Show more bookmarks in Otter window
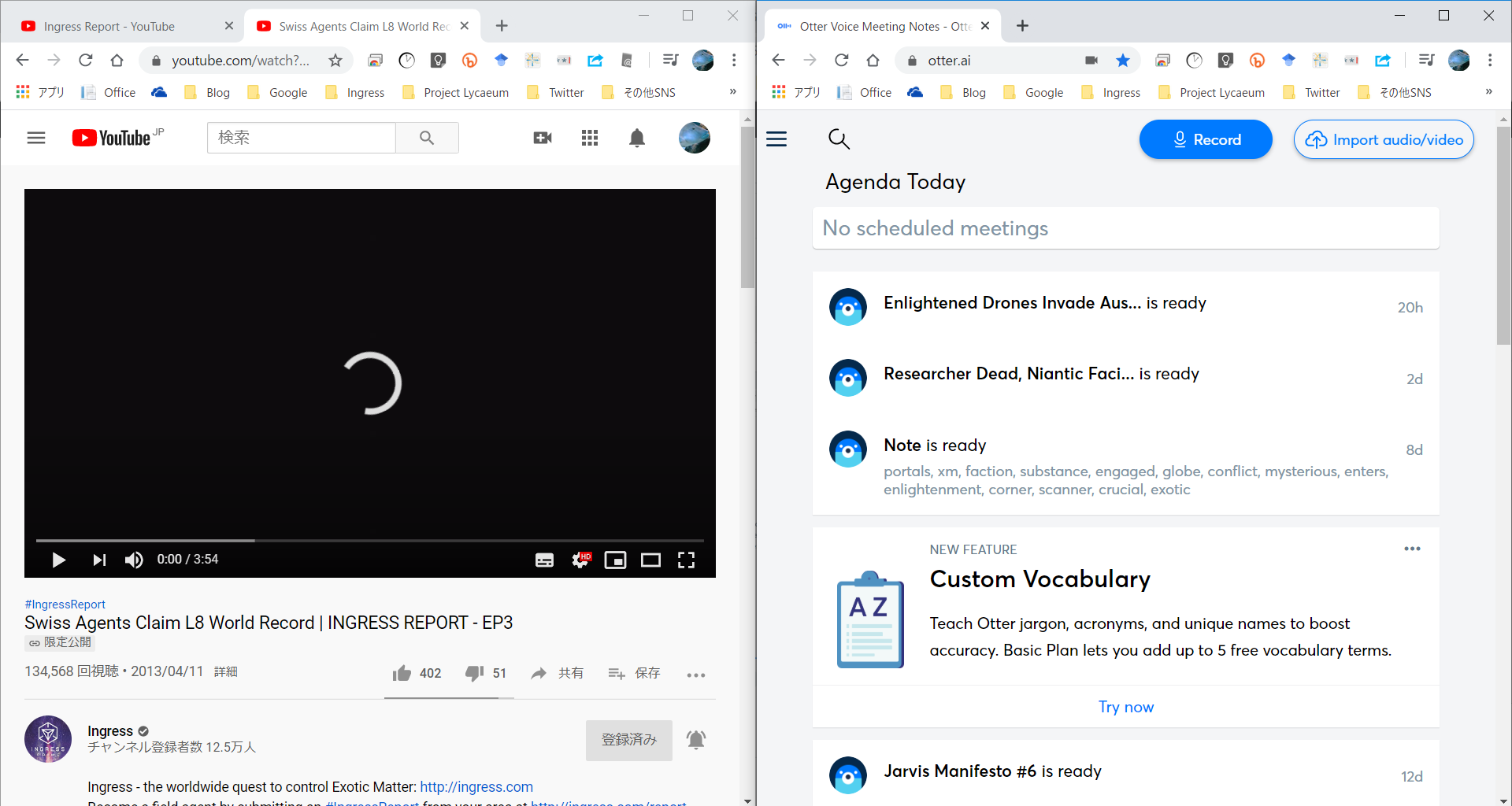This screenshot has height=806, width=1512. (1488, 92)
